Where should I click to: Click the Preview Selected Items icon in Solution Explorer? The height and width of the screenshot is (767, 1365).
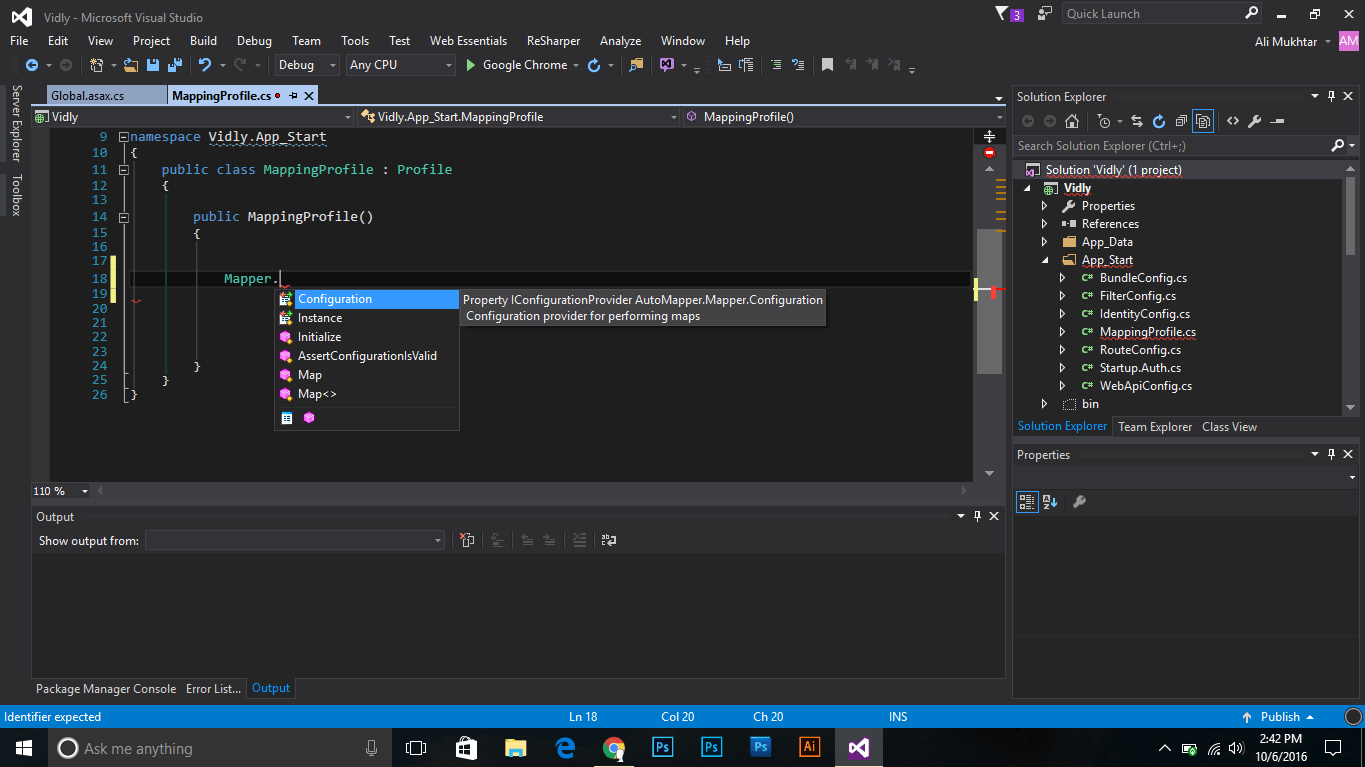click(1277, 121)
